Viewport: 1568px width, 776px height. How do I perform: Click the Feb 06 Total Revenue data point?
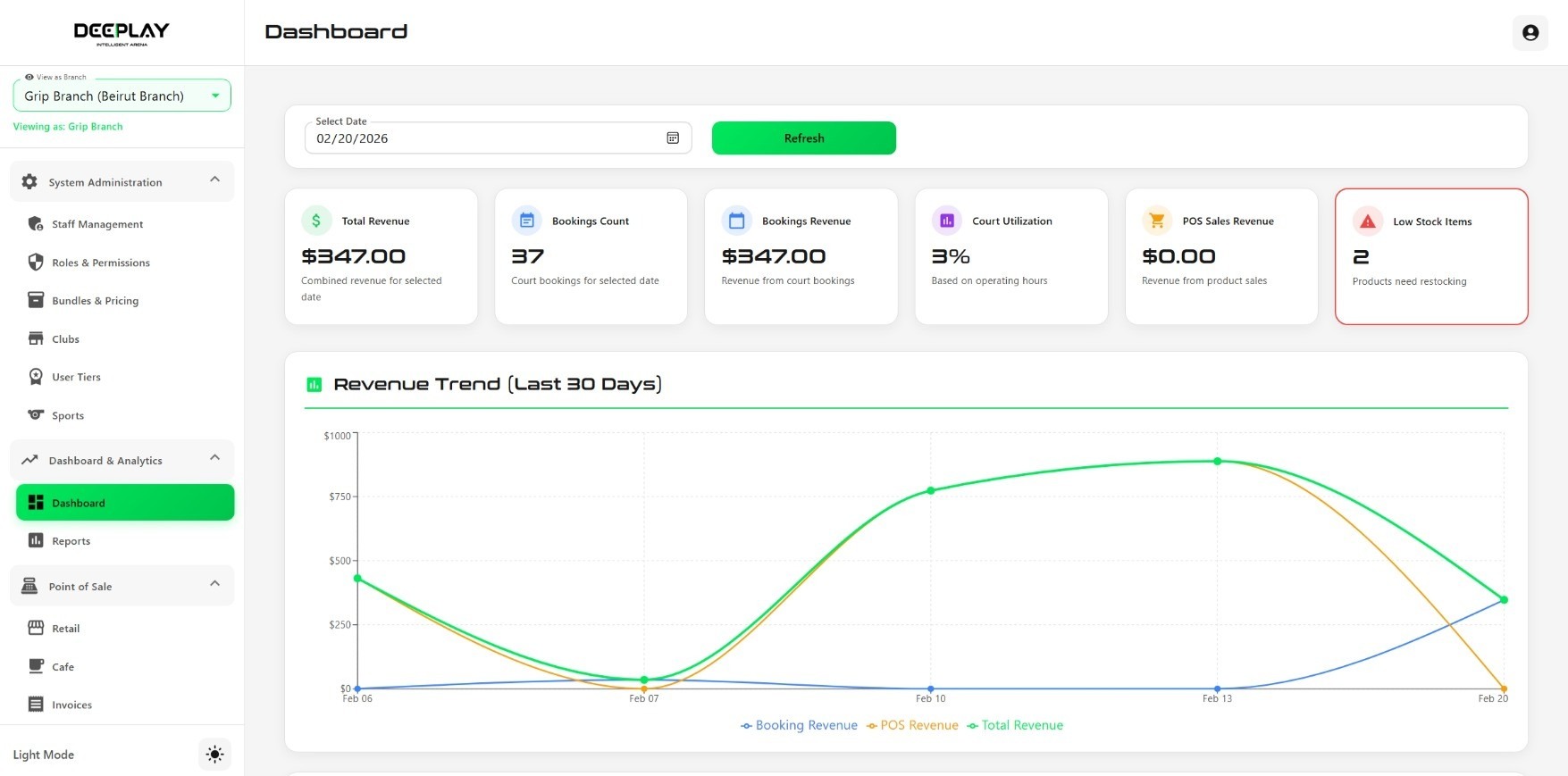pos(357,579)
